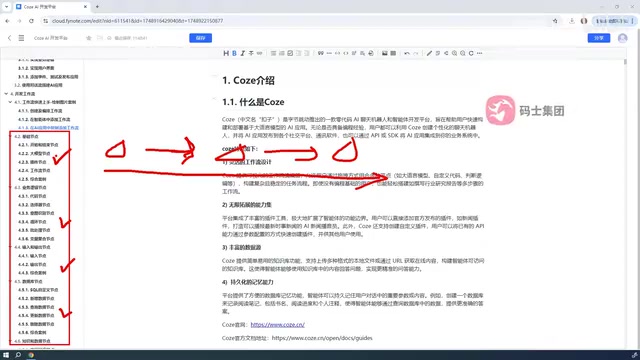The width and height of the screenshot is (640, 360).
Task: Collapse the '4. 开发工作流' outline section
Action: pos(6,94)
